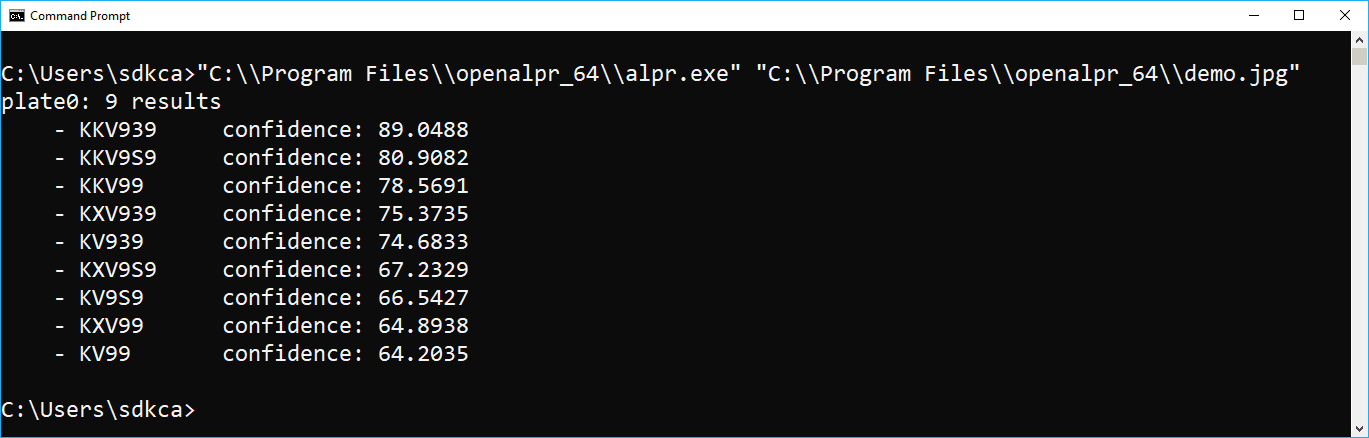Screen dimensions: 1369x438
Task: Click the KXV9S9 plate result
Action: (x=118, y=270)
